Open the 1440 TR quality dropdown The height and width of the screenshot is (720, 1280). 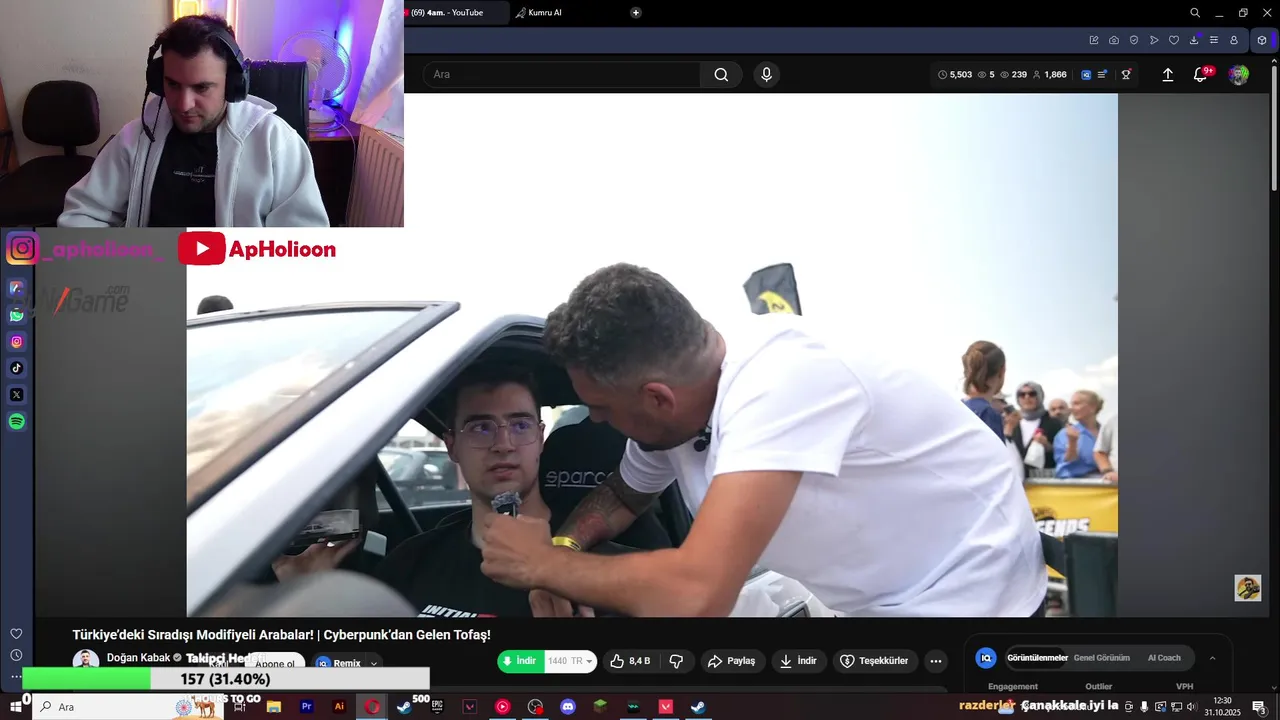click(570, 661)
